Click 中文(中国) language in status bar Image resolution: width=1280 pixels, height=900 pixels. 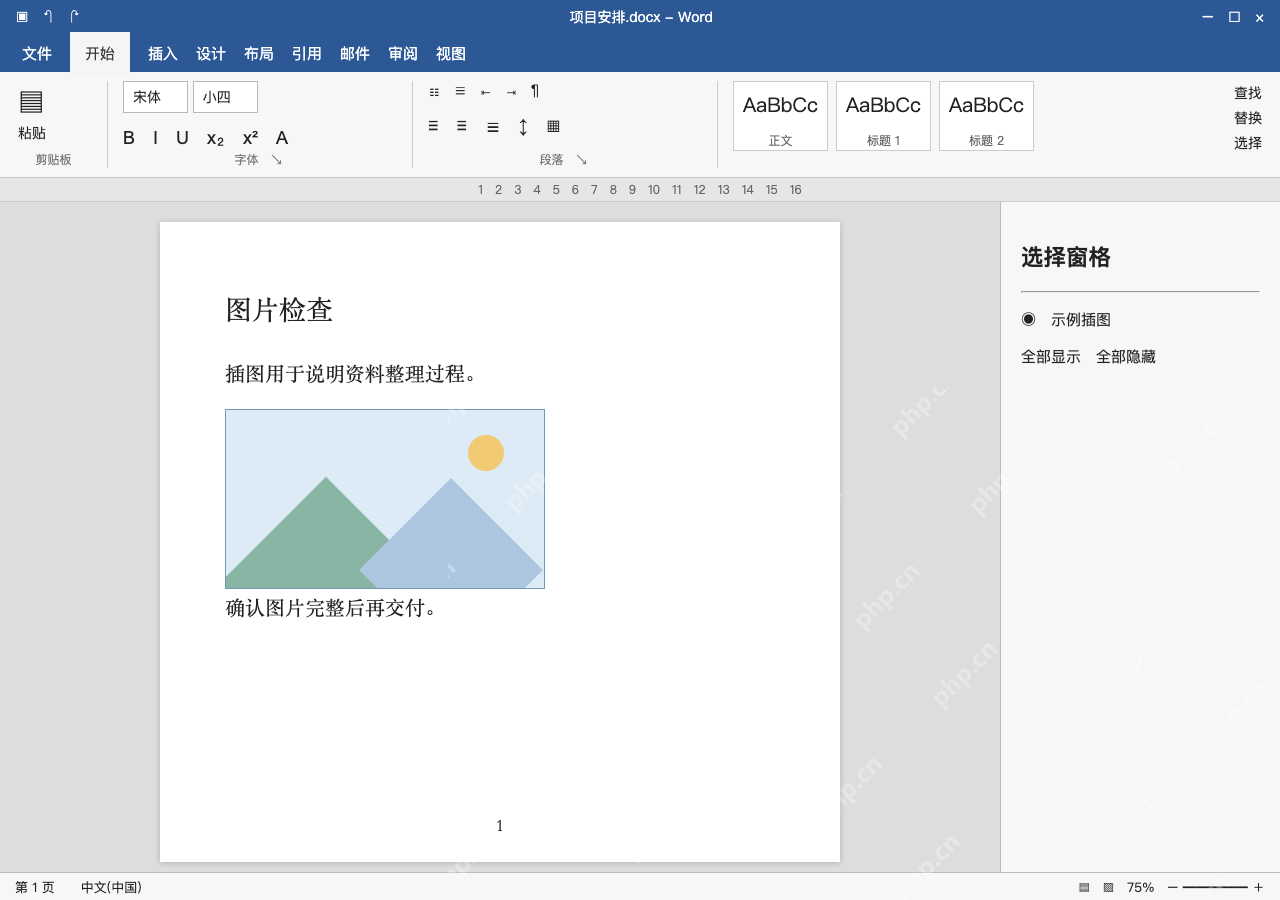tap(111, 887)
